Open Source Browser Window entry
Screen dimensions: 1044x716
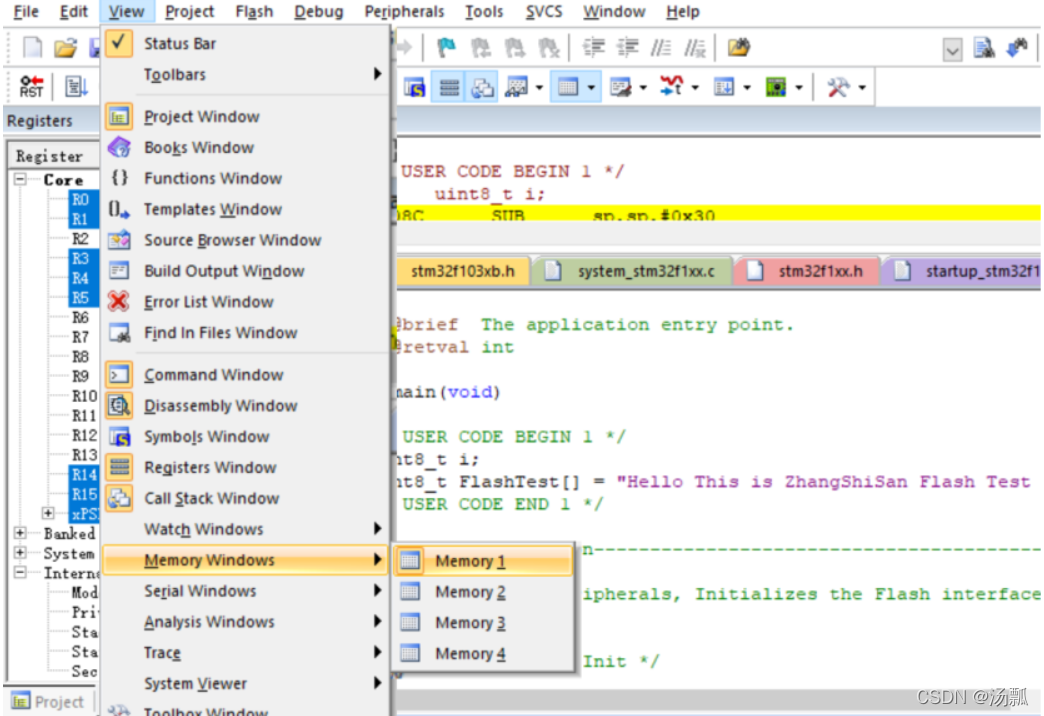(246, 240)
